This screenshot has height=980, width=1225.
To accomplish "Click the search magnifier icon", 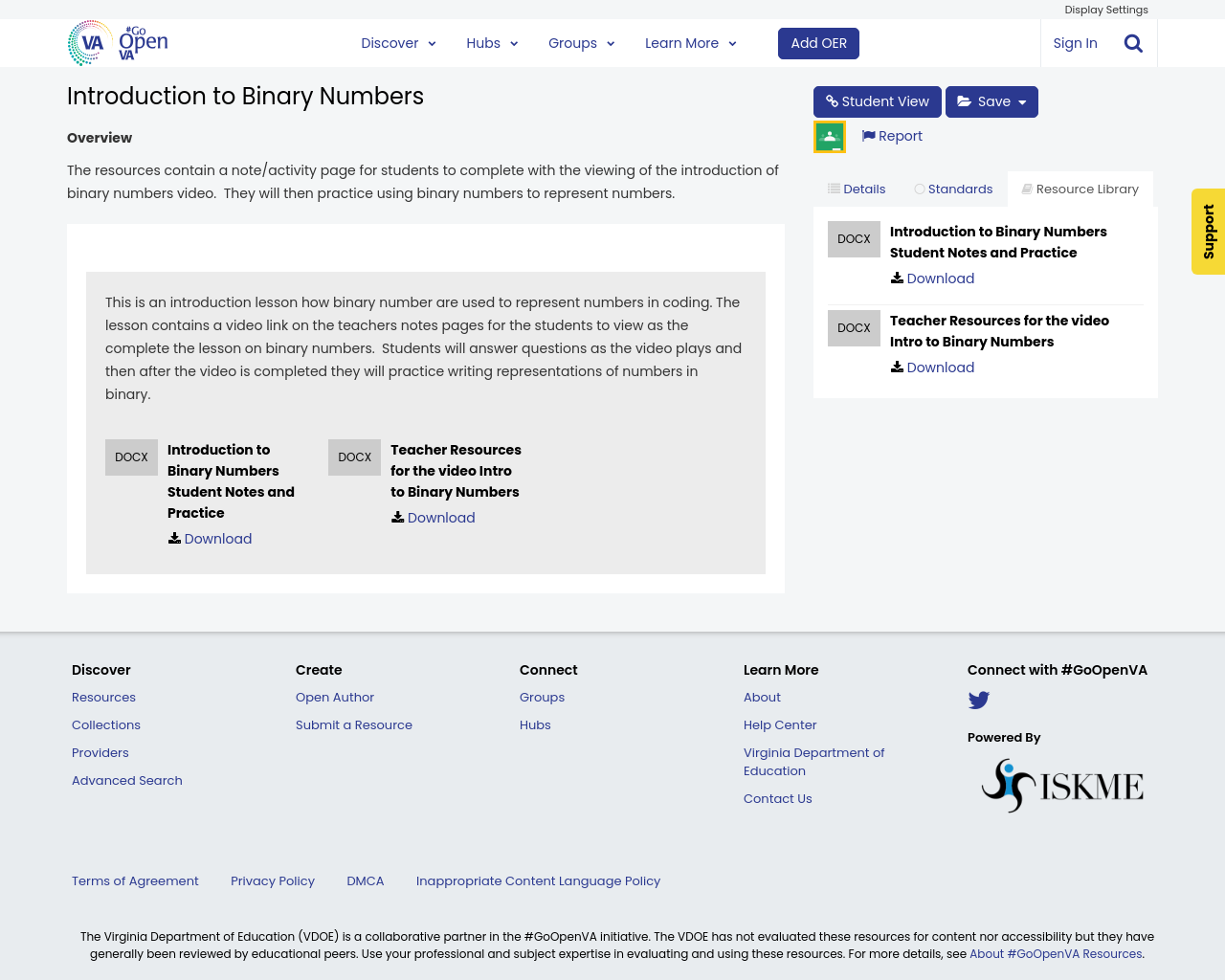I will (1133, 43).
